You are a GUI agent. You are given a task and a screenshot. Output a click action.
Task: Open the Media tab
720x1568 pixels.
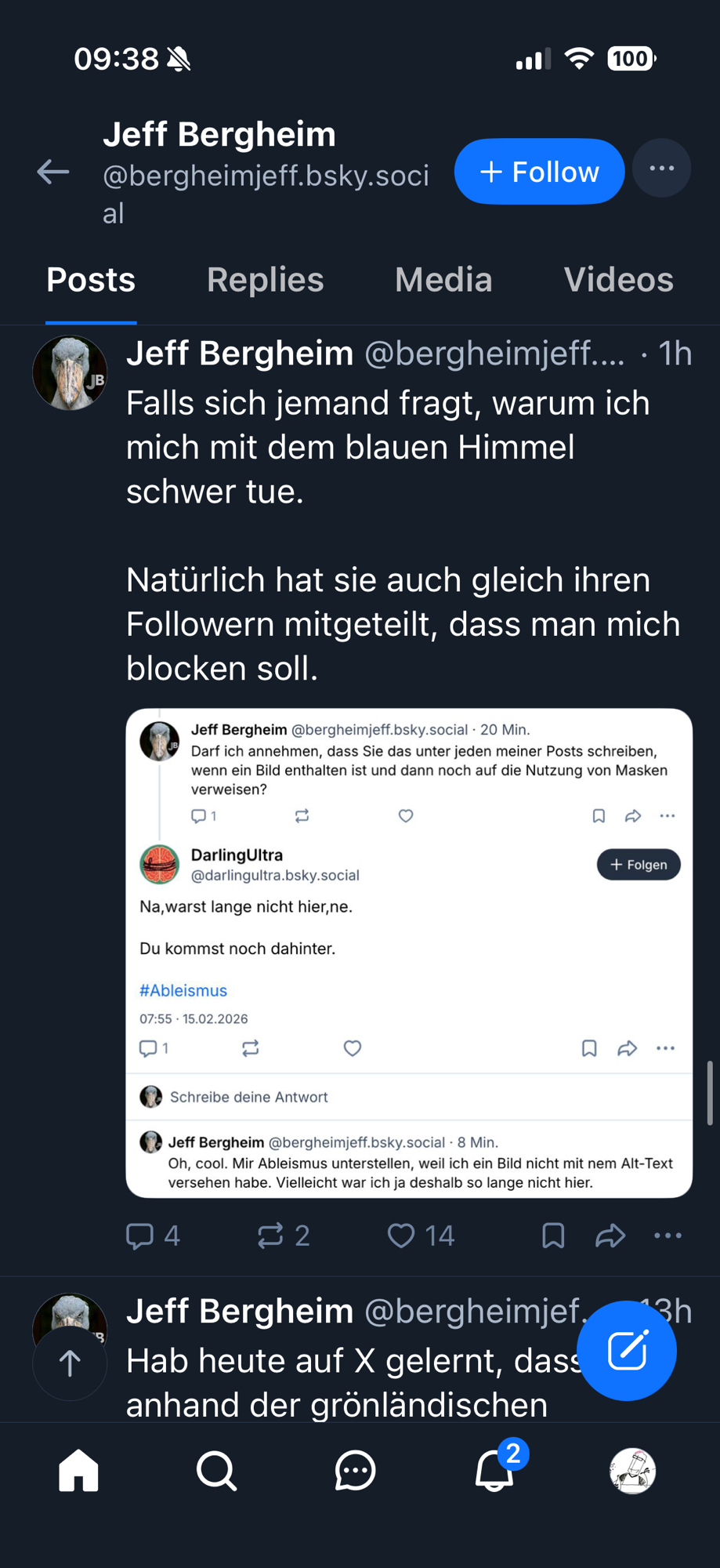tap(443, 280)
